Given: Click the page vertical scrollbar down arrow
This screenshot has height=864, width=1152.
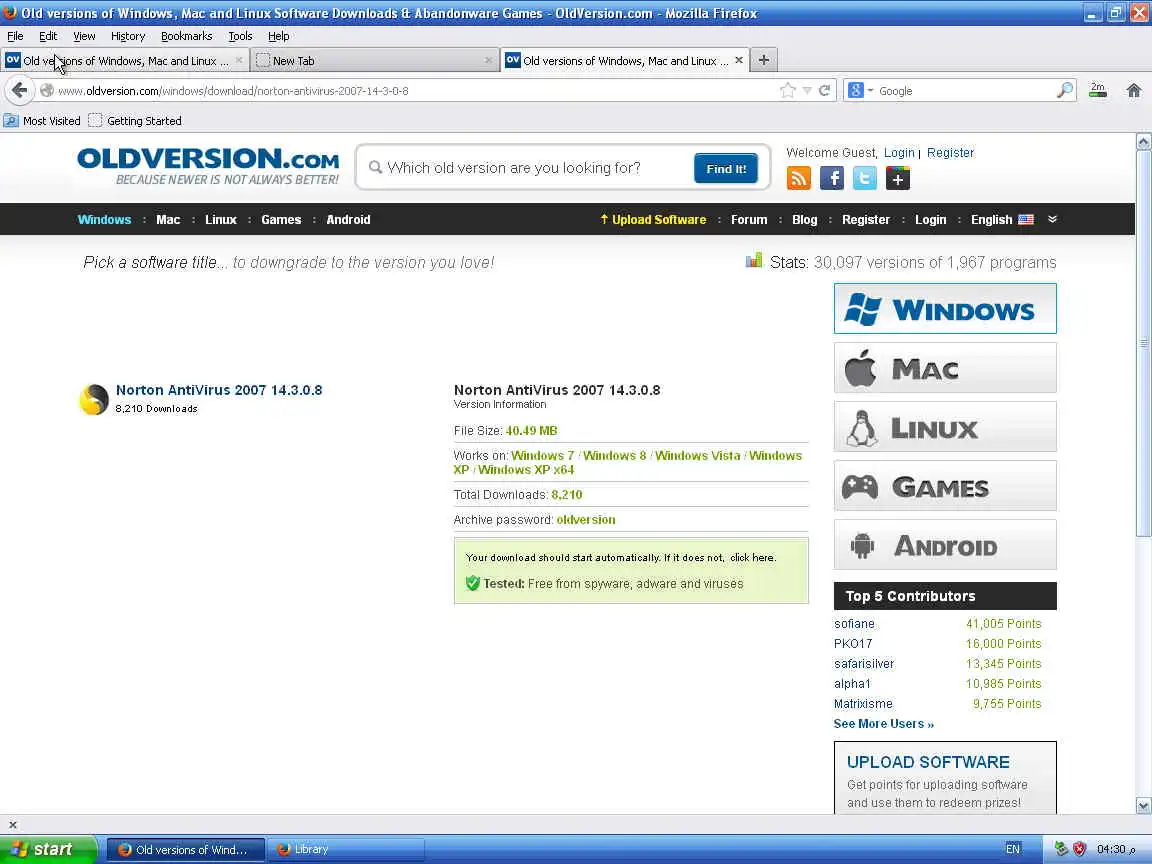Looking at the screenshot, I should pos(1143,806).
